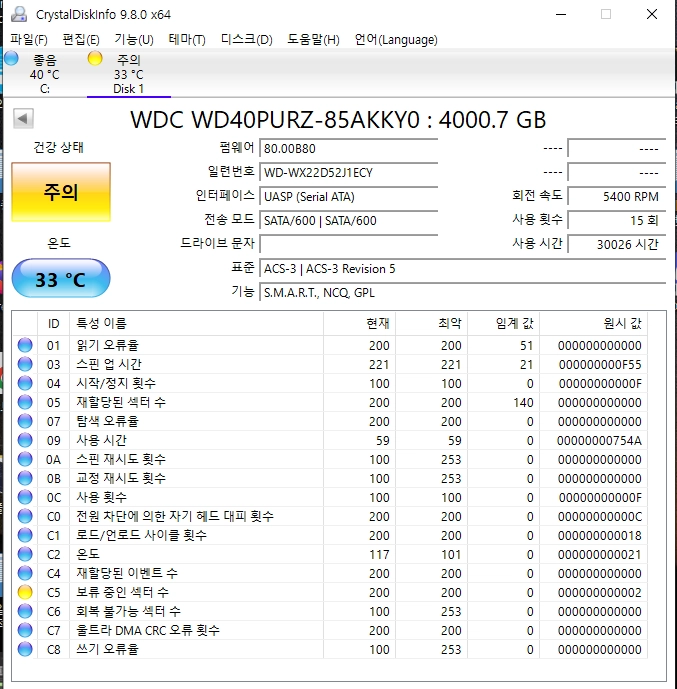
Task: Open the 기능(U) menu
Action: coord(134,40)
